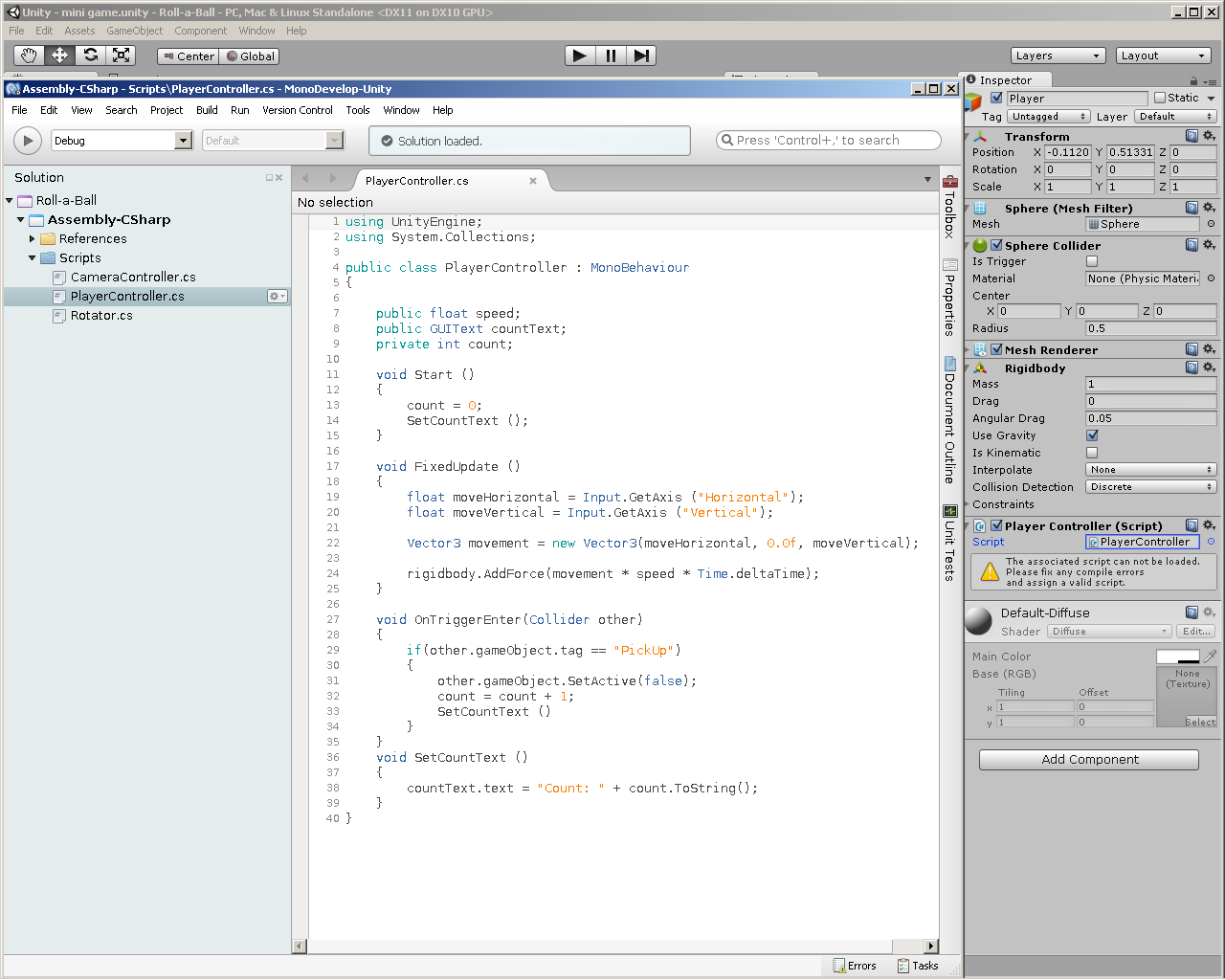Open the Errors pad

point(855,966)
